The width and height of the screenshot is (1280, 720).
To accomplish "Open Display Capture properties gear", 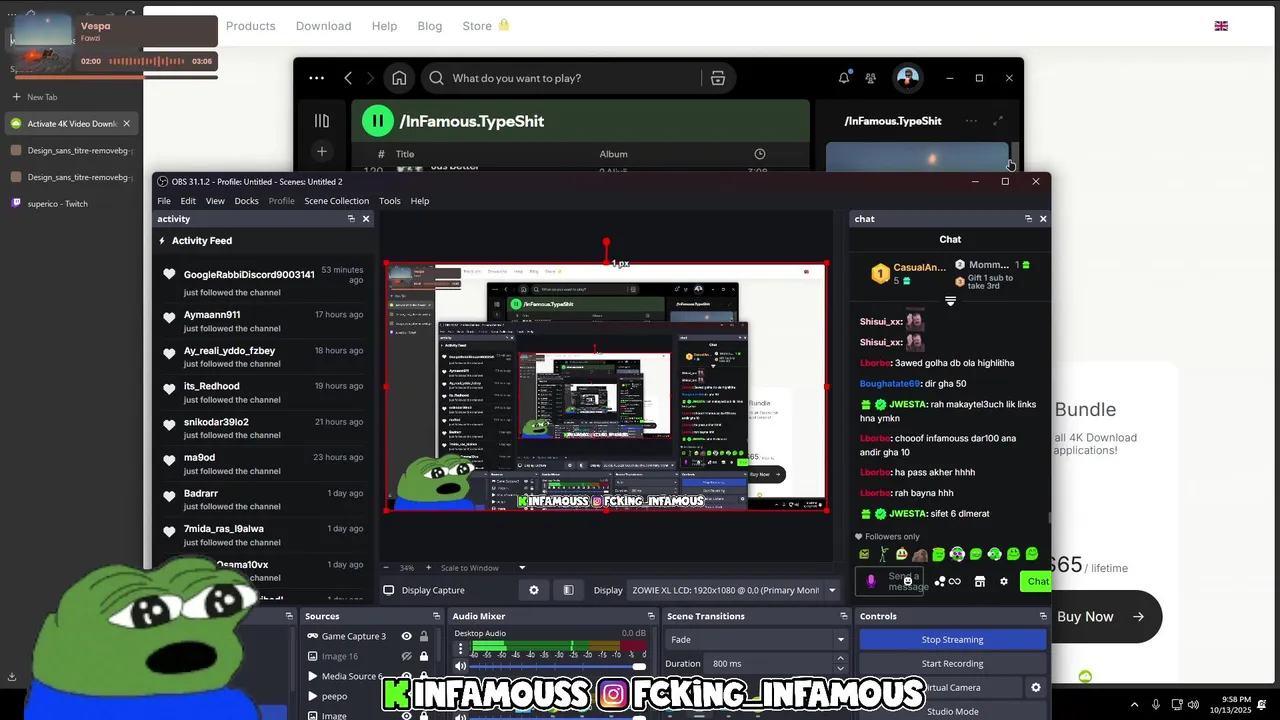I will click(x=534, y=590).
